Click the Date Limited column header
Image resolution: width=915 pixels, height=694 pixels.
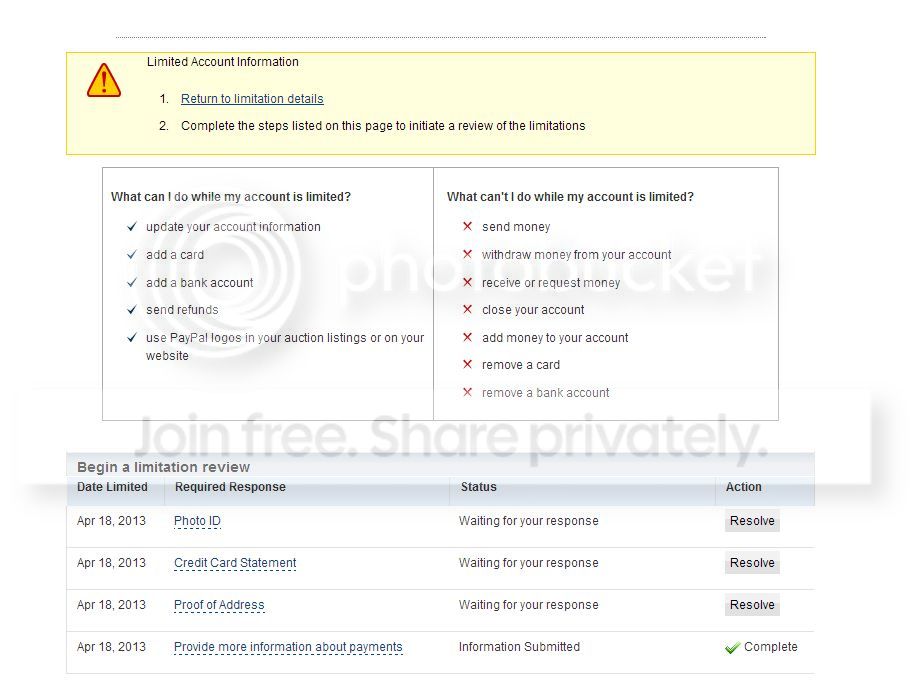112,487
